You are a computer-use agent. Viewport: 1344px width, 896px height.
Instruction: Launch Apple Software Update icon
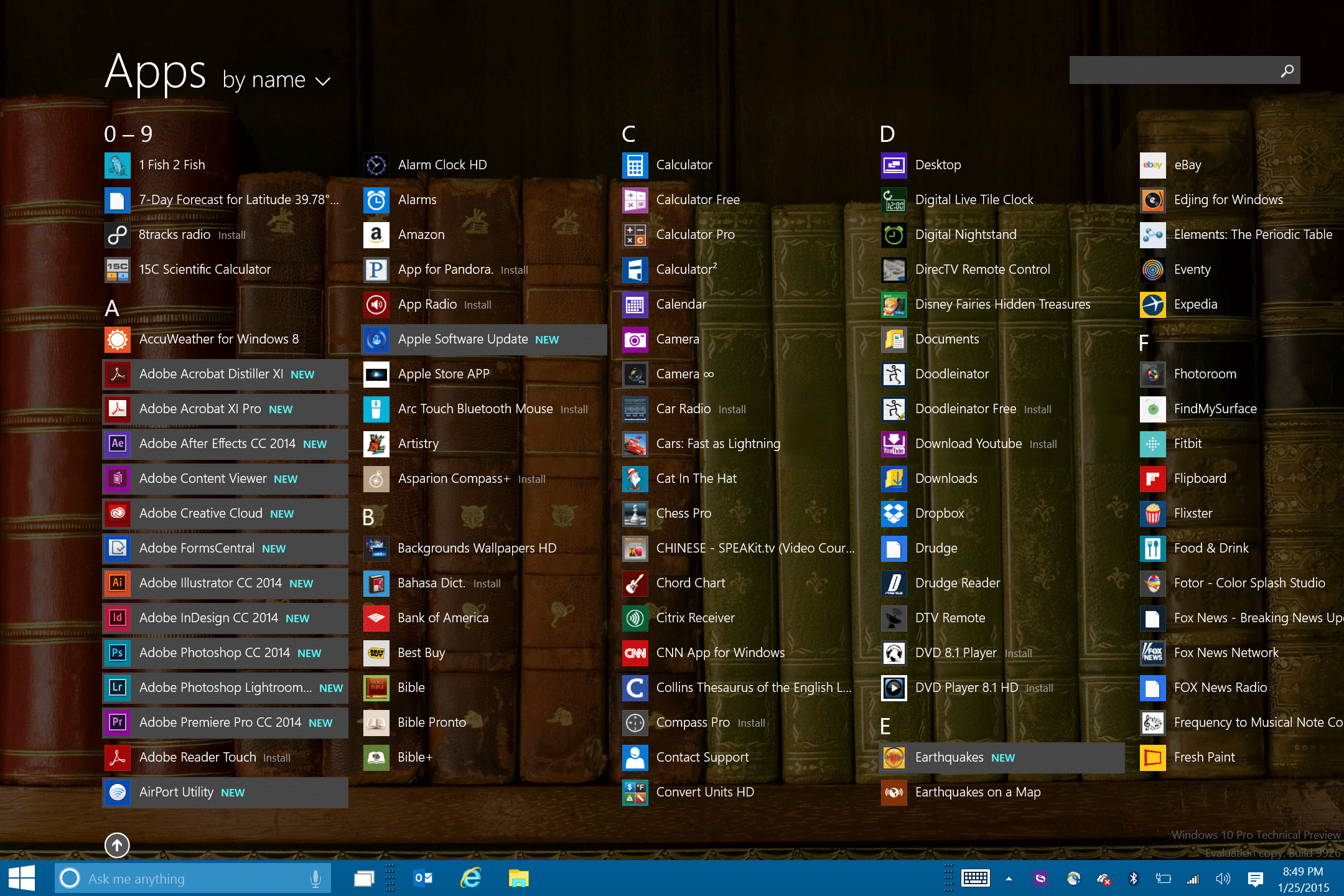(x=376, y=339)
